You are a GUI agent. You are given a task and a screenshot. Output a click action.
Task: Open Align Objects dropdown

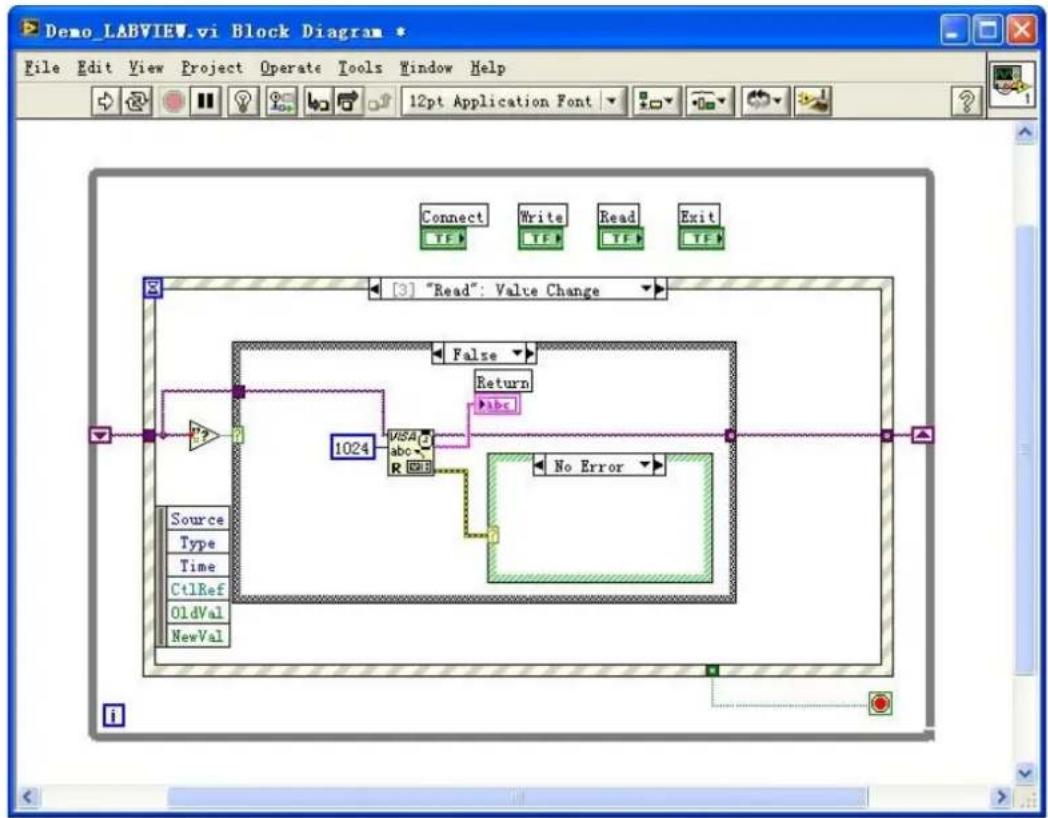(656, 102)
